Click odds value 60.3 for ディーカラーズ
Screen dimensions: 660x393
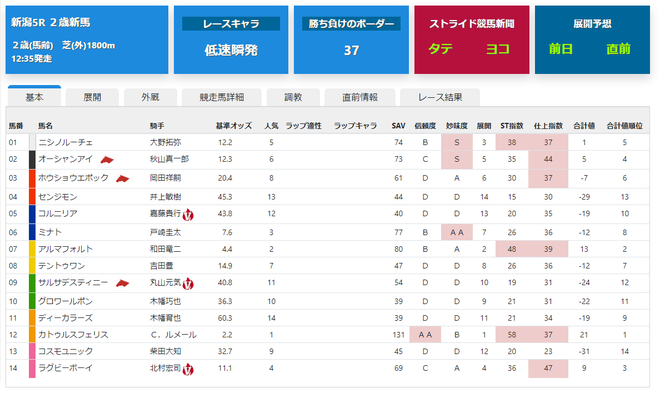pos(225,318)
